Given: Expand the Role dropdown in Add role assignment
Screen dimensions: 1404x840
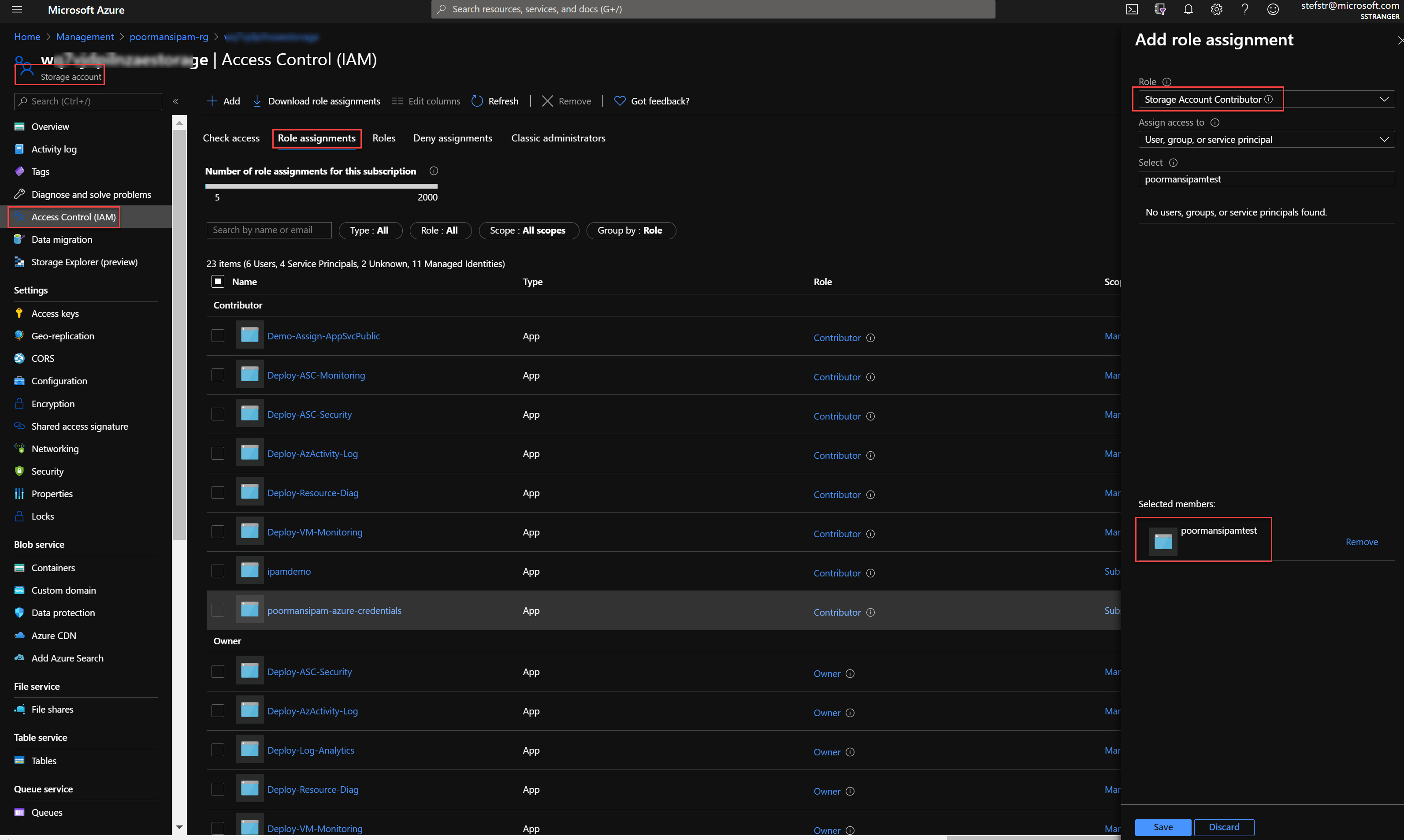Looking at the screenshot, I should tap(1384, 99).
